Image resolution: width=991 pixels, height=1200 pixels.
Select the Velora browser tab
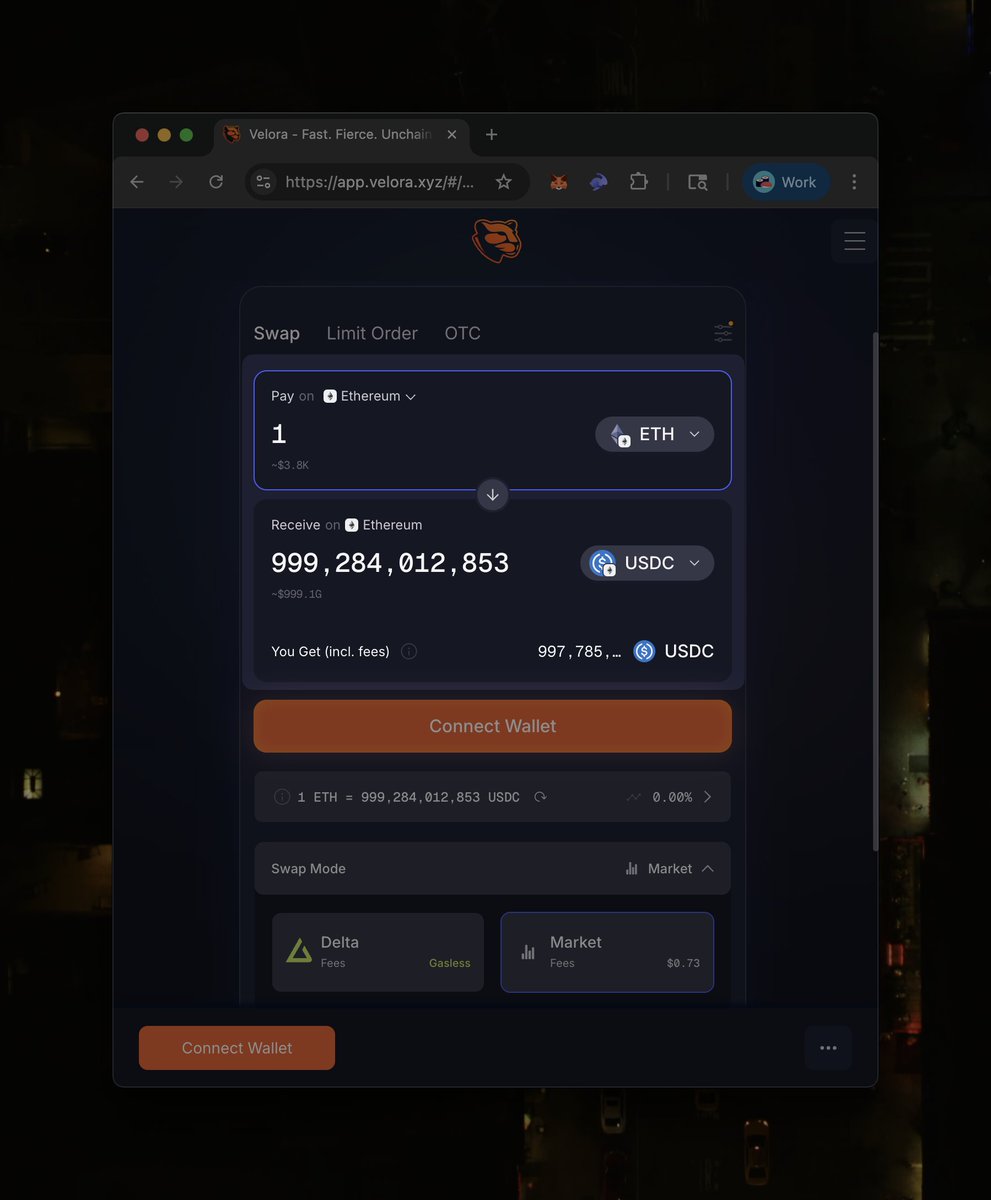click(x=341, y=135)
